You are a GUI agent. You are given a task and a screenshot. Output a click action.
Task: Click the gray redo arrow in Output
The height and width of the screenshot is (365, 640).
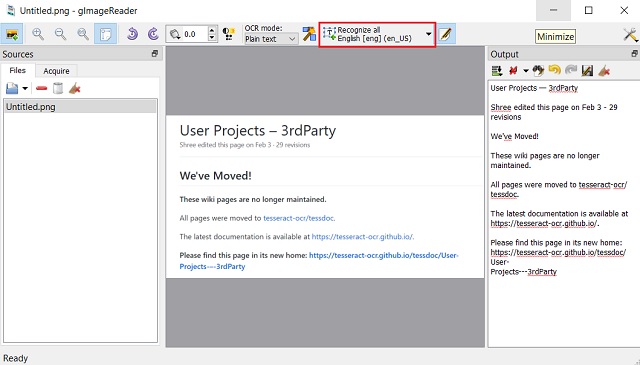571,71
